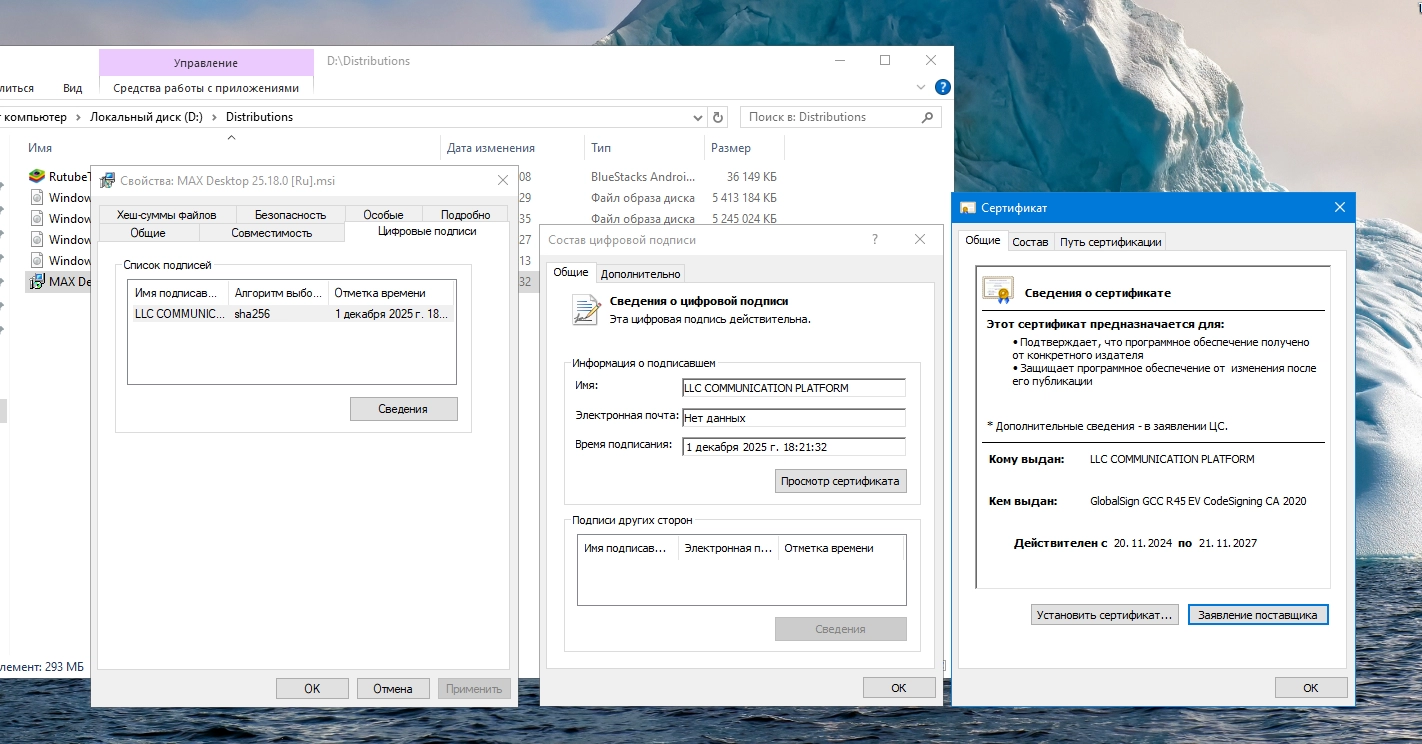Click the Время подписания field
The height and width of the screenshot is (744, 1422).
(794, 447)
